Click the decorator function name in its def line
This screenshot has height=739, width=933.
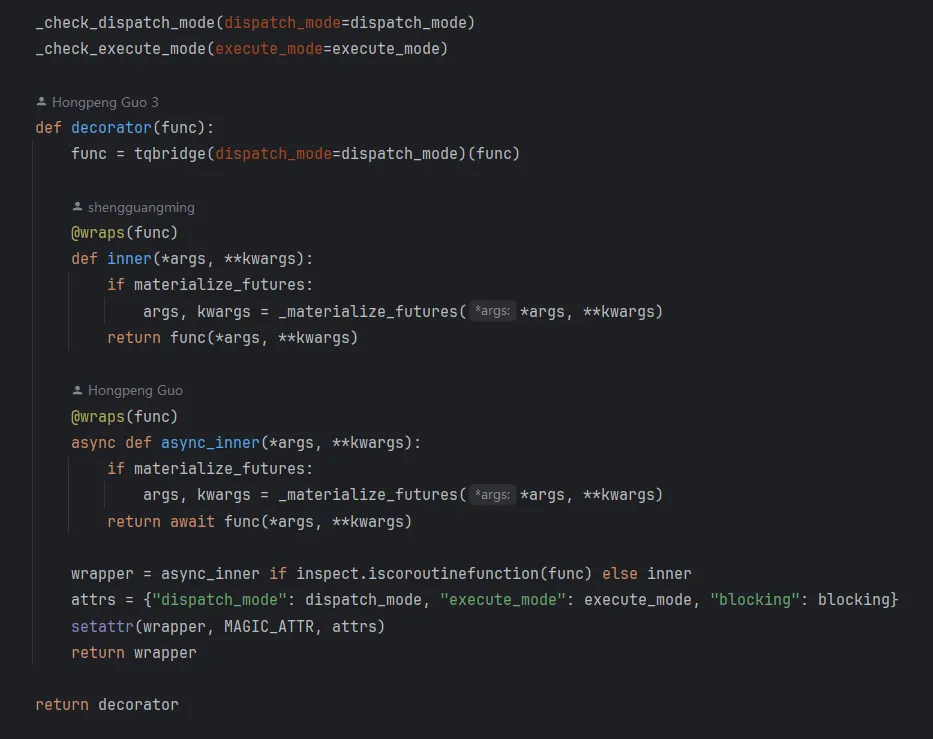111,128
